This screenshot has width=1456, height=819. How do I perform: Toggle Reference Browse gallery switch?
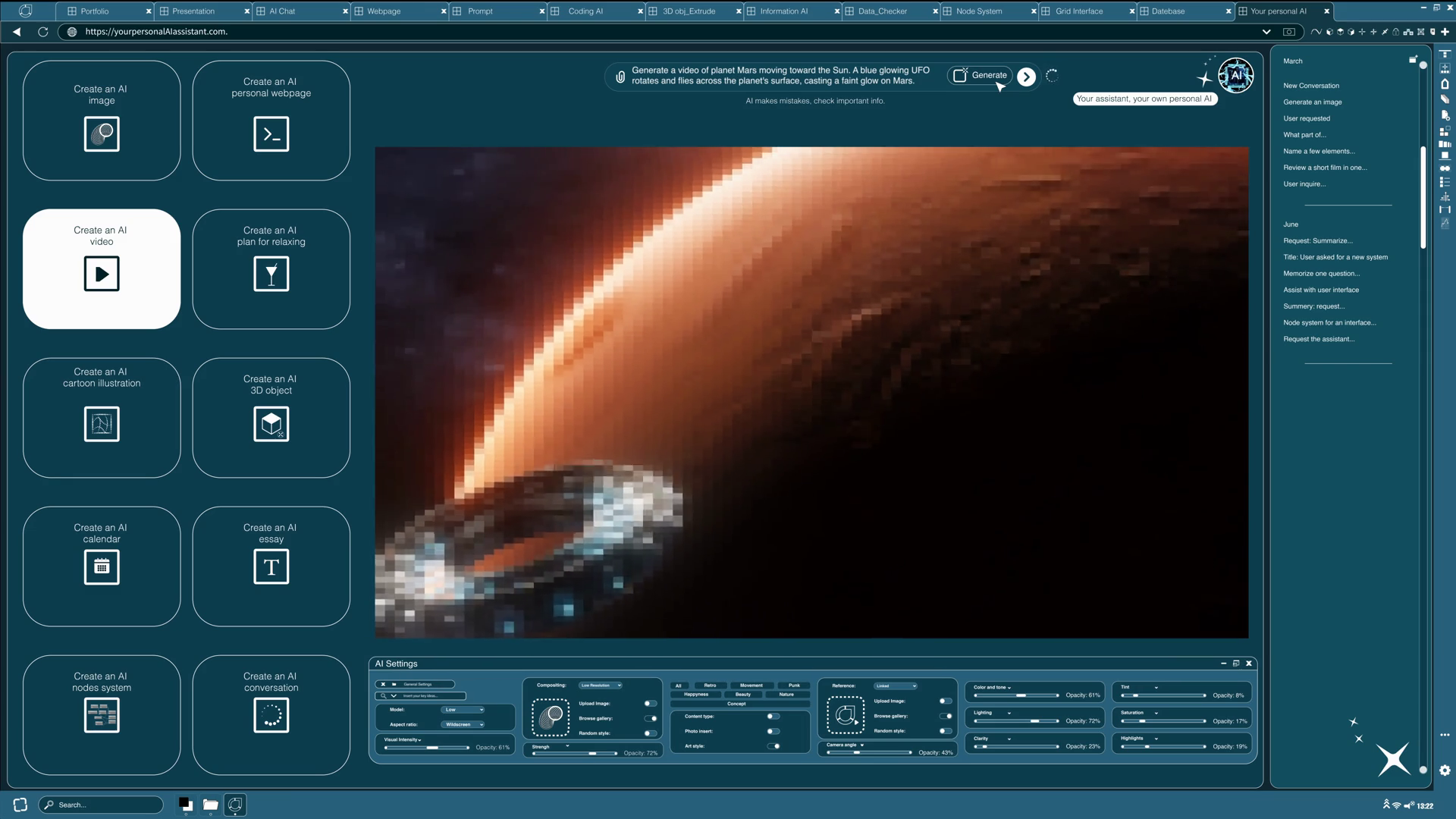[x=946, y=716]
